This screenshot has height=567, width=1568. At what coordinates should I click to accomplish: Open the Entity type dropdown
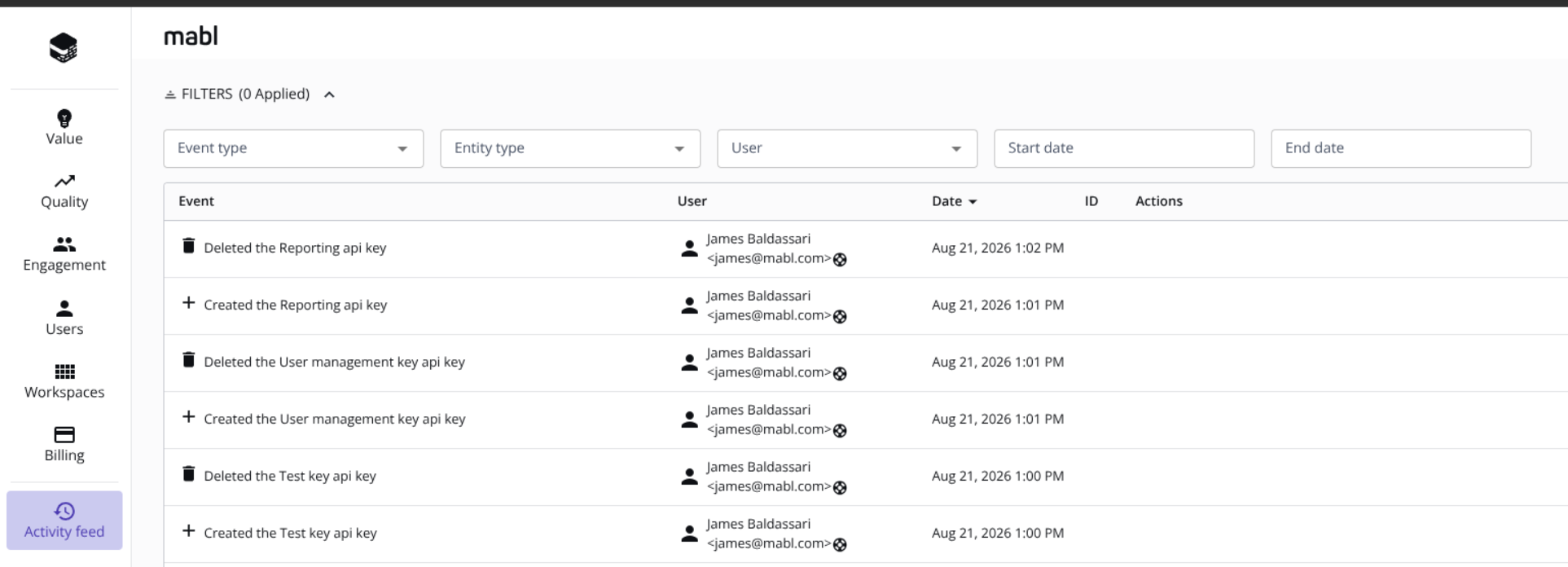[x=570, y=148]
